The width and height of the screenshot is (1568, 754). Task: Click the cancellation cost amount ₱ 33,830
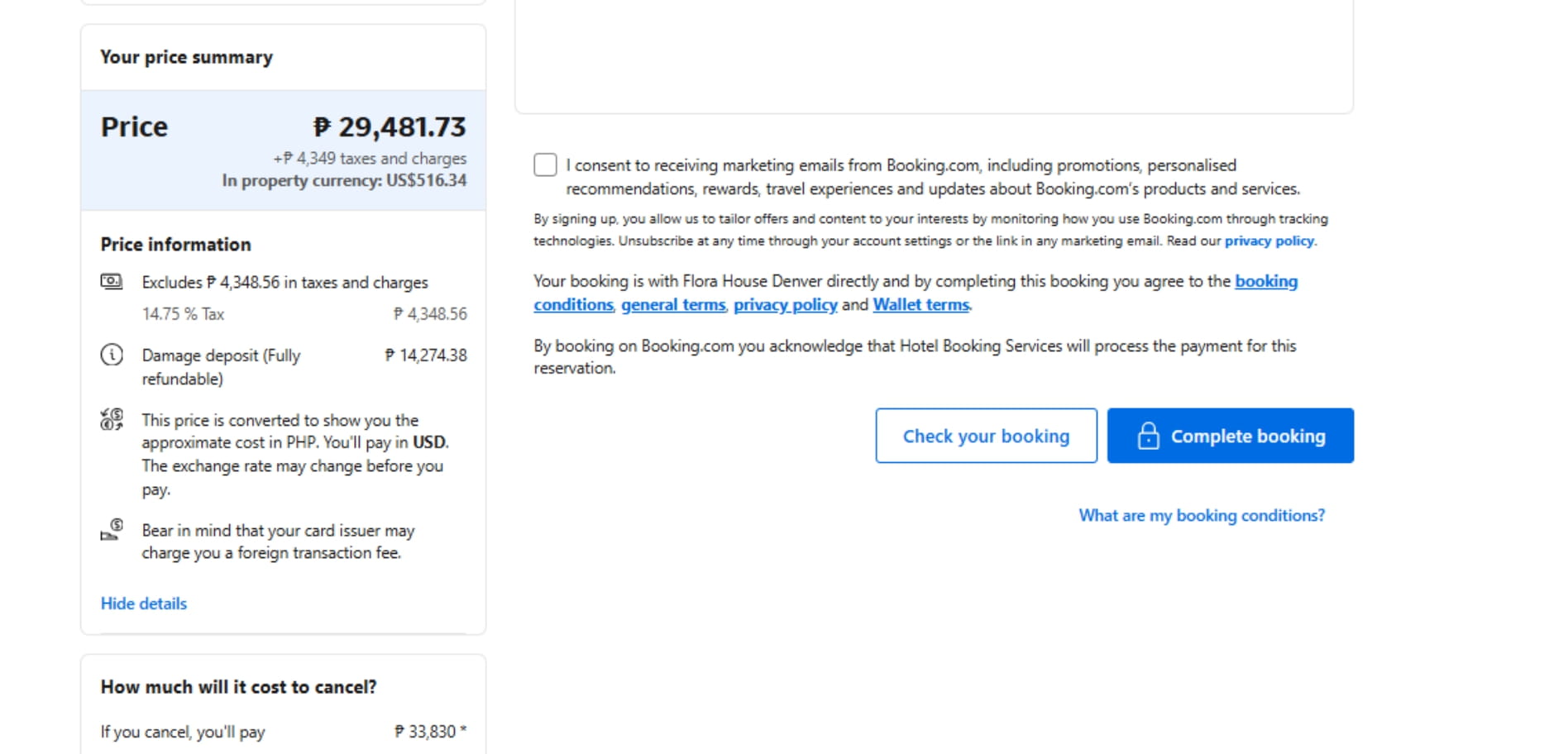[430, 732]
